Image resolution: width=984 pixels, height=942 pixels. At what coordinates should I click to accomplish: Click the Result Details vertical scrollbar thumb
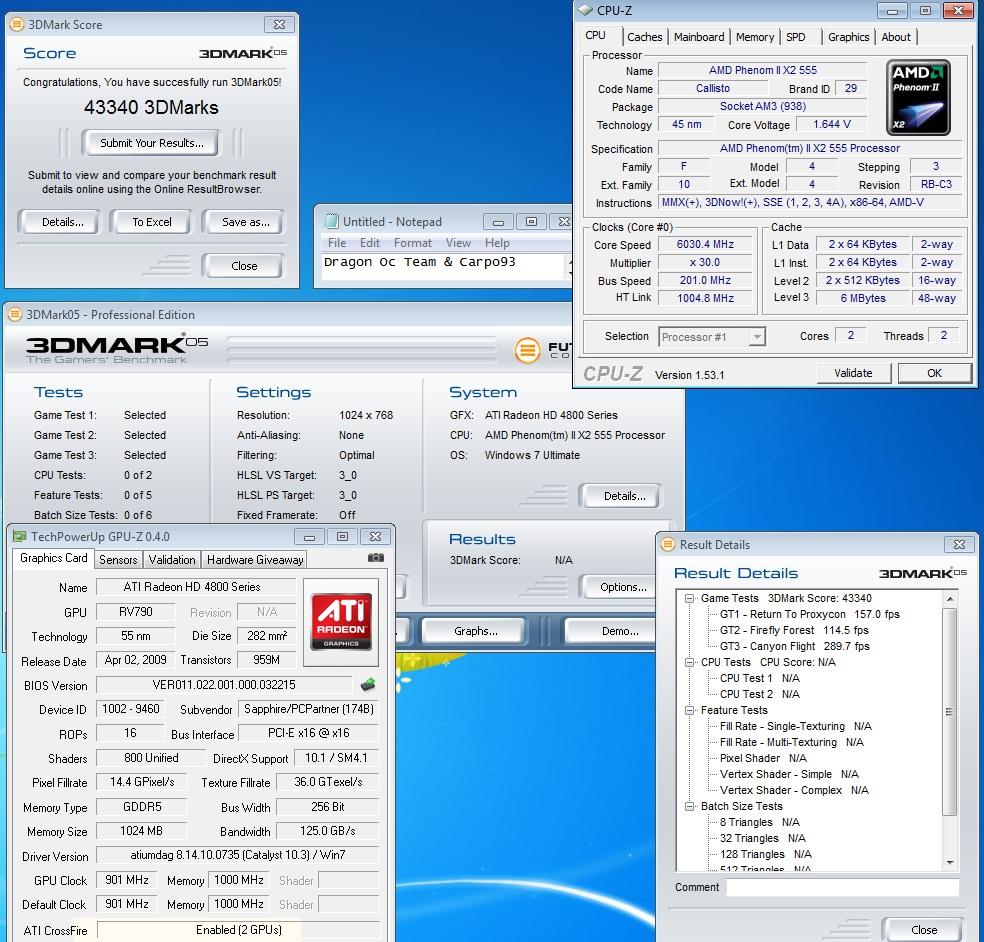[950, 711]
